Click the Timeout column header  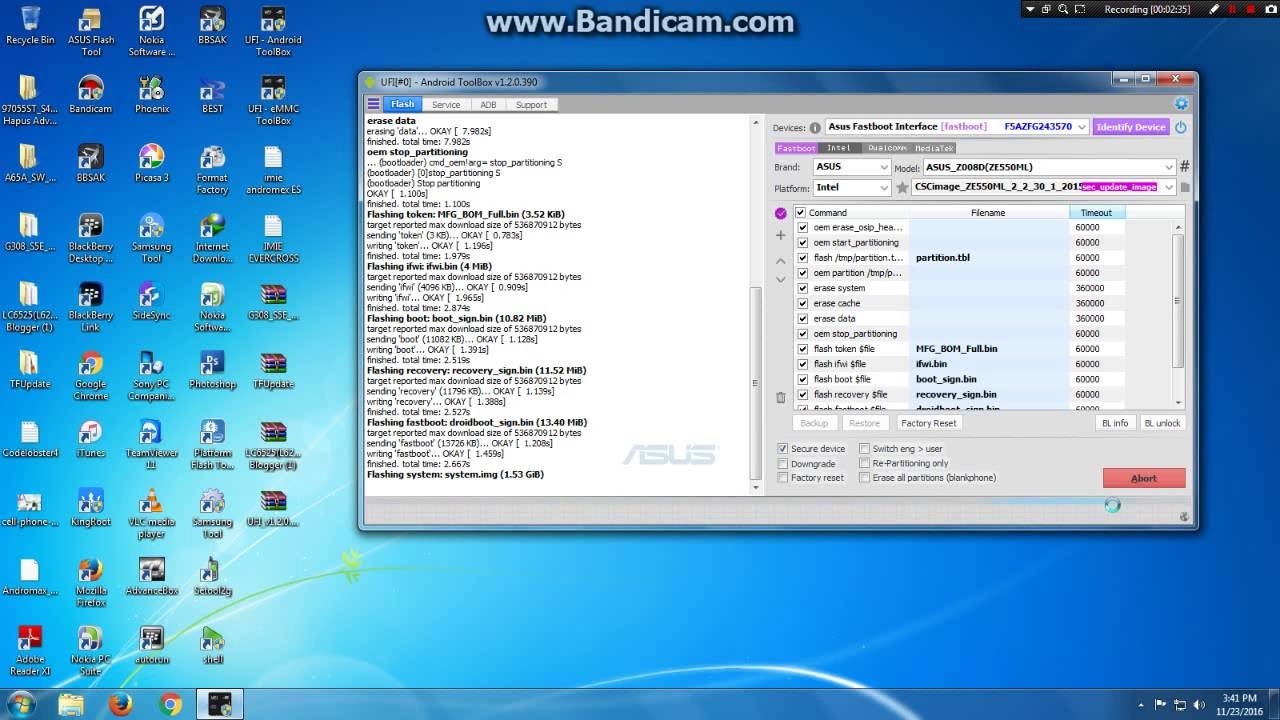pyautogui.click(x=1096, y=213)
